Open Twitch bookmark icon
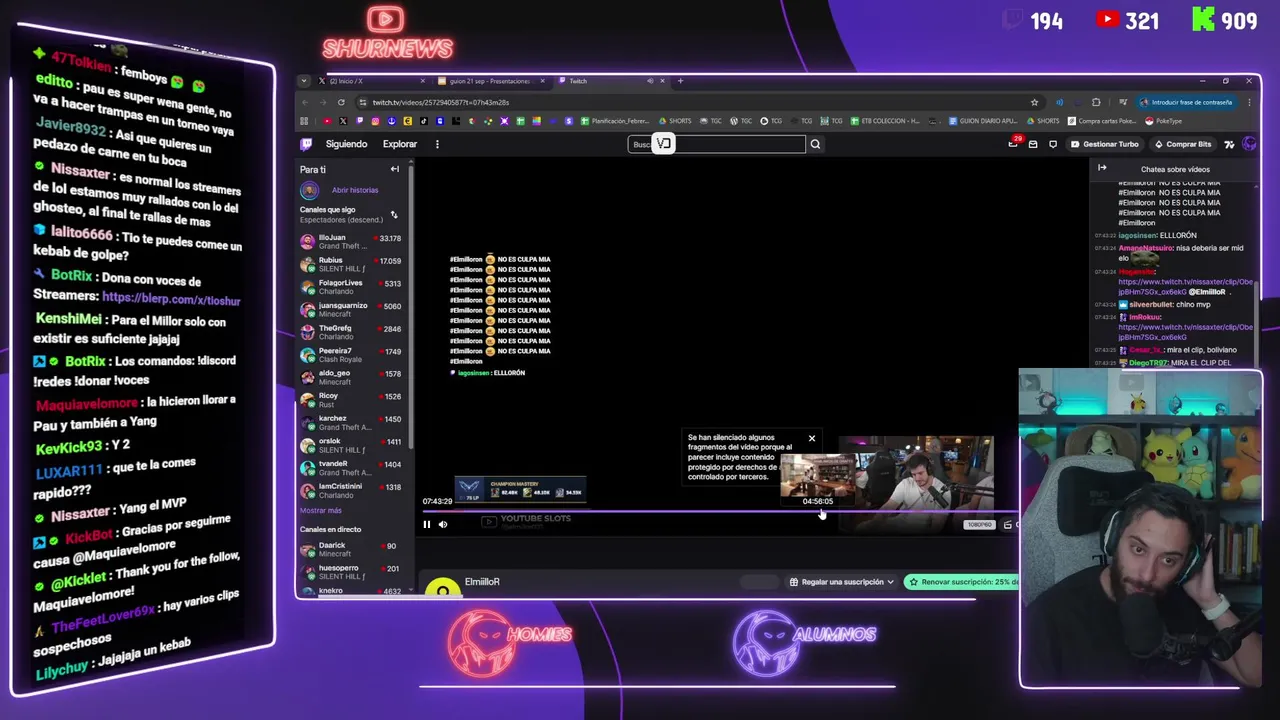The height and width of the screenshot is (720, 1280). (359, 121)
